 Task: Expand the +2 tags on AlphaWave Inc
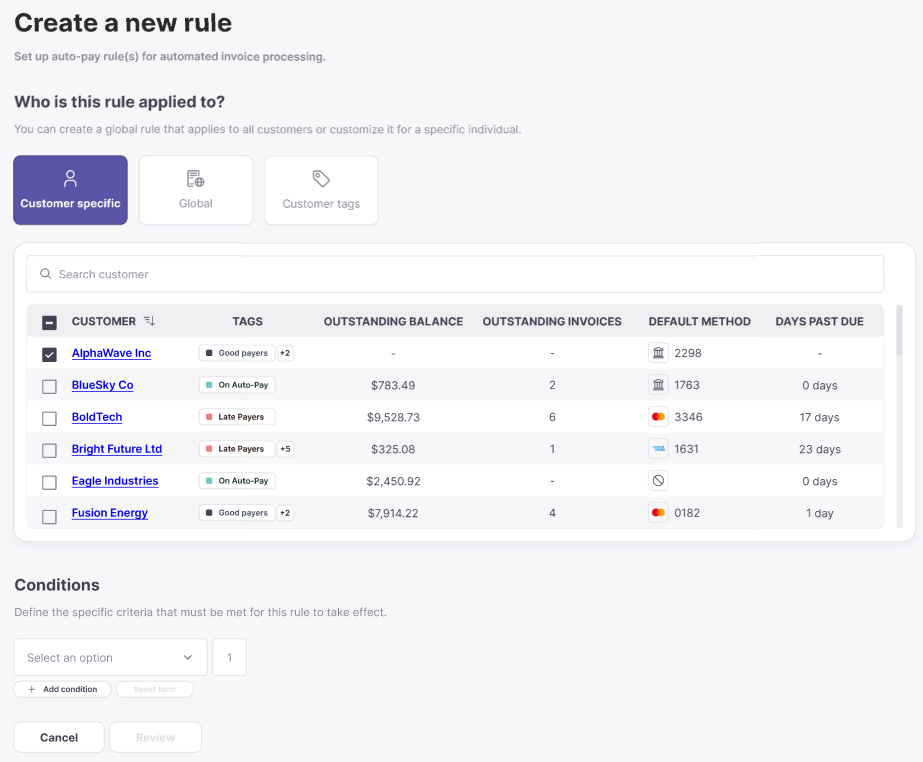tap(285, 353)
